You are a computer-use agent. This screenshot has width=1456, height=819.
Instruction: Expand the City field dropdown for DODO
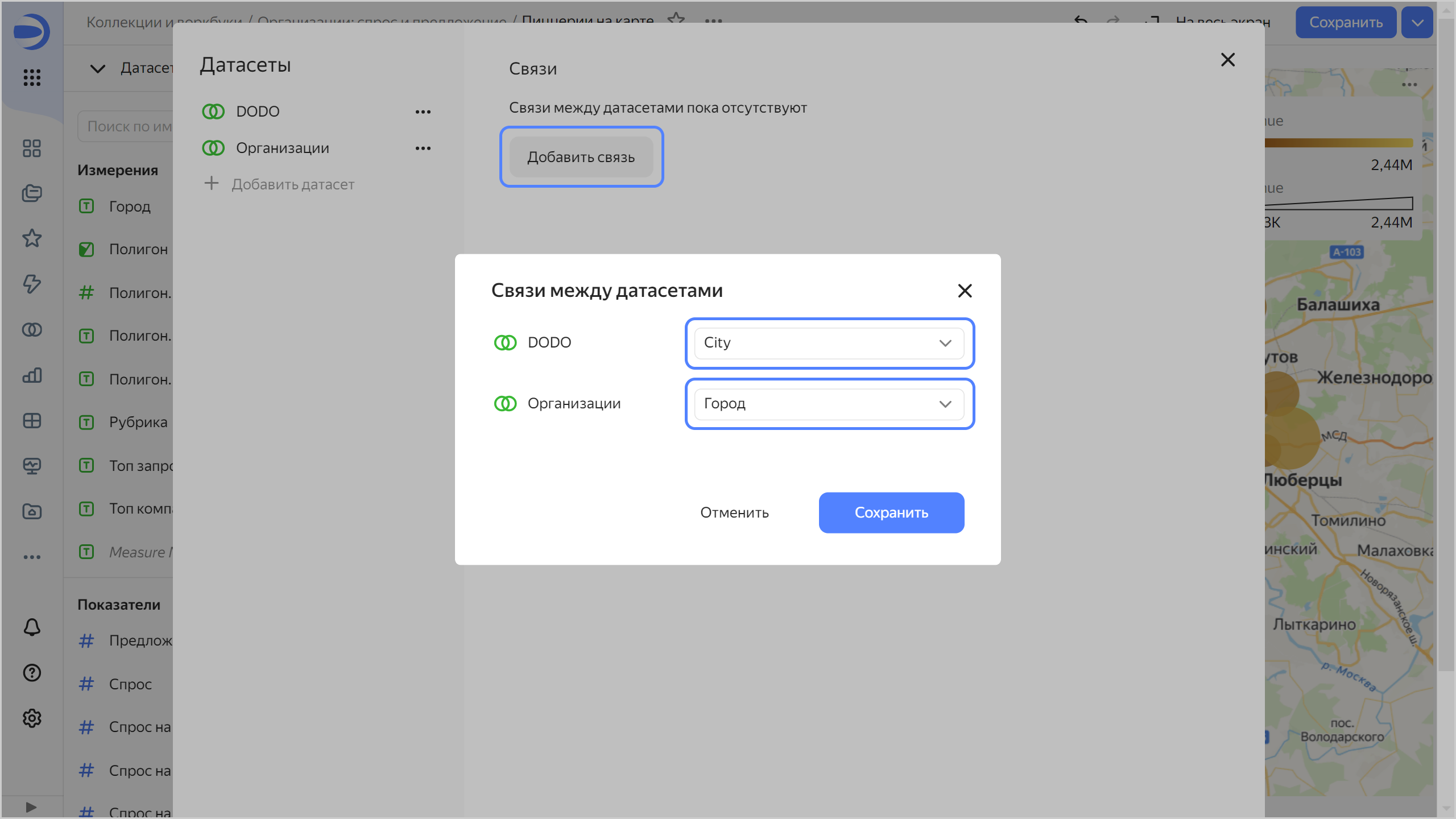[829, 343]
